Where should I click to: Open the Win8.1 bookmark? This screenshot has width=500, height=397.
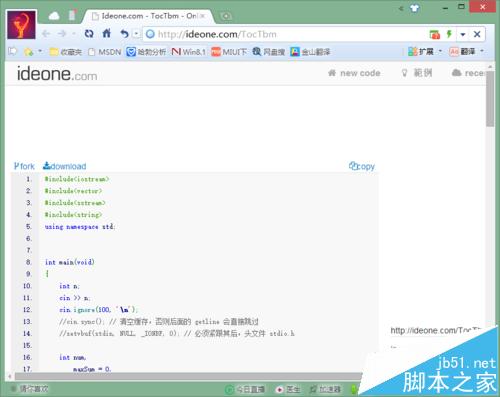pyautogui.click(x=189, y=52)
